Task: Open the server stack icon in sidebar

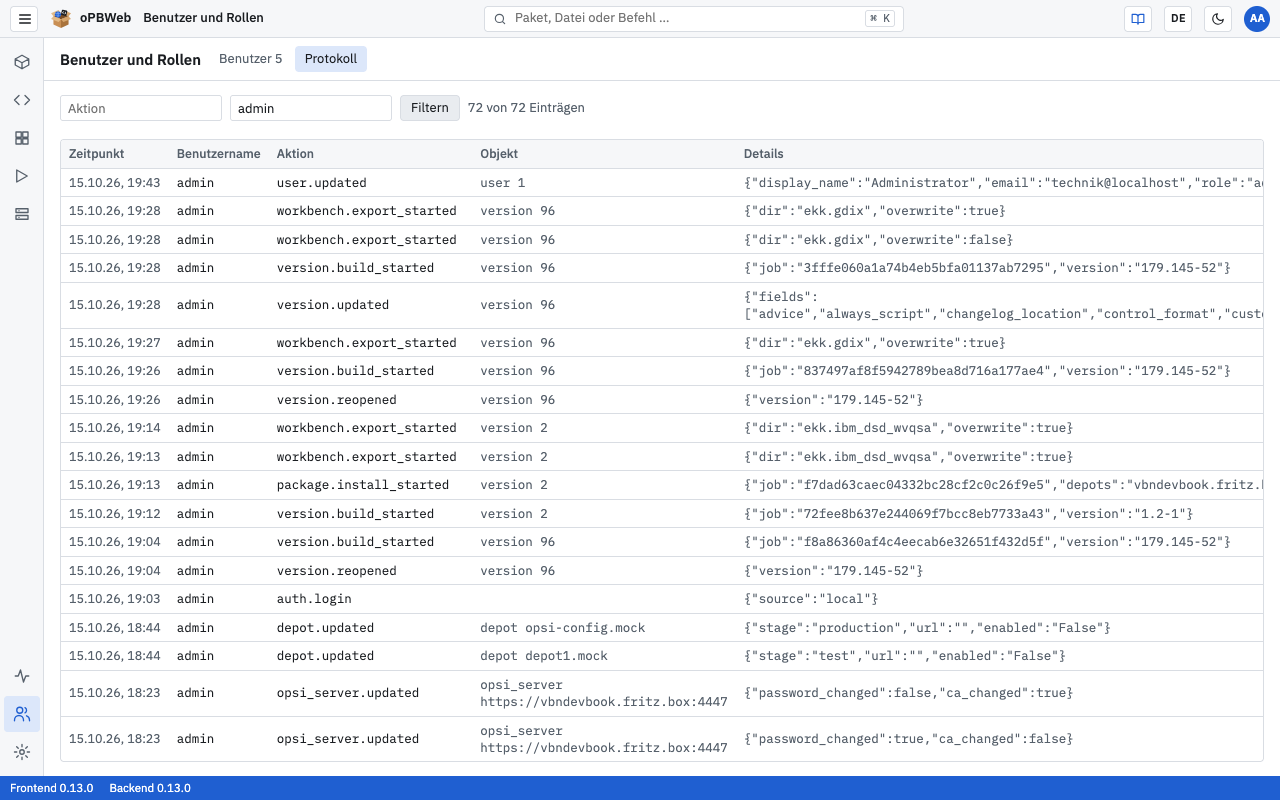Action: 22,214
